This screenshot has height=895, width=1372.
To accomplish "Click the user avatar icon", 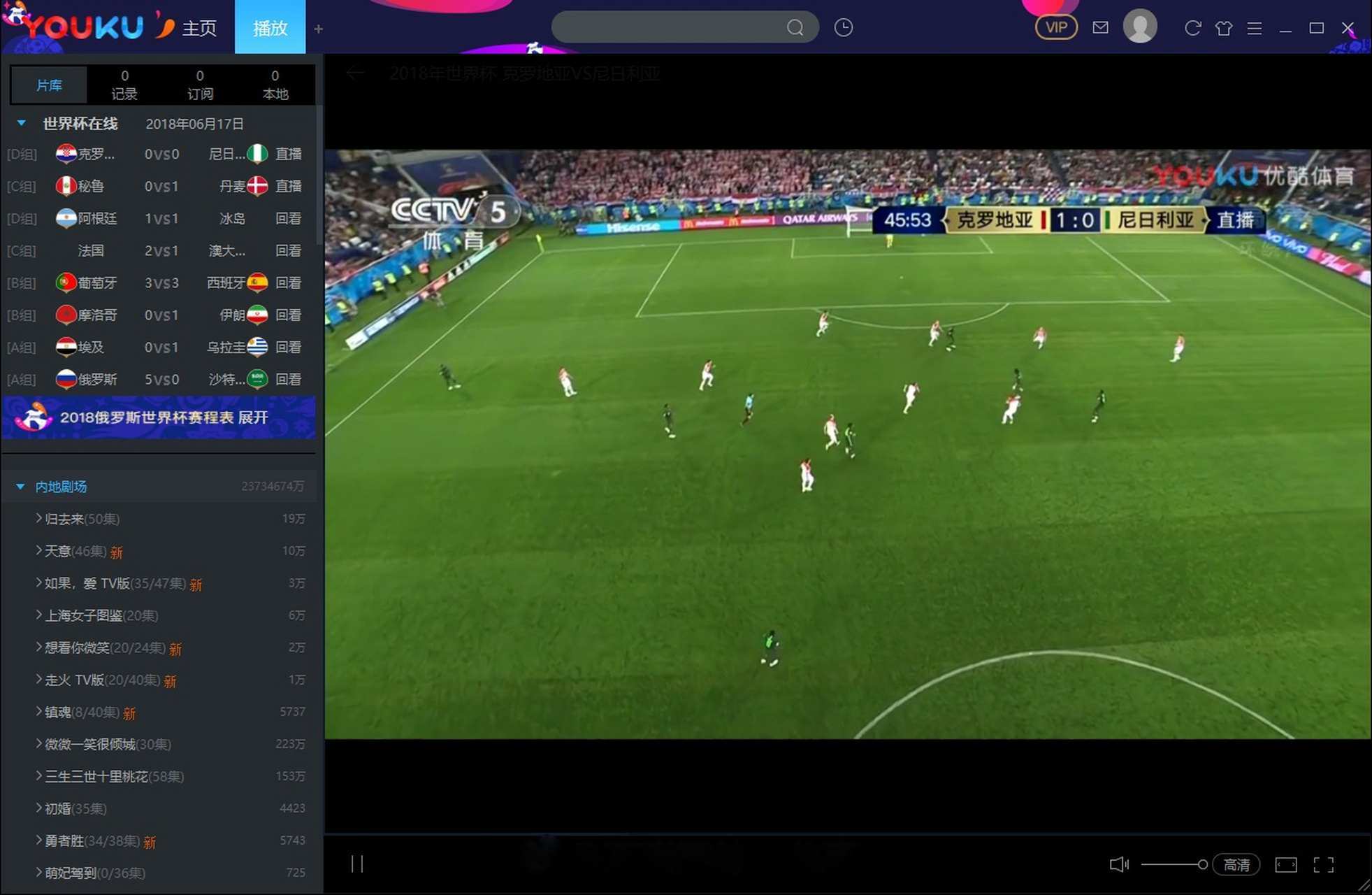I will 1140,27.
